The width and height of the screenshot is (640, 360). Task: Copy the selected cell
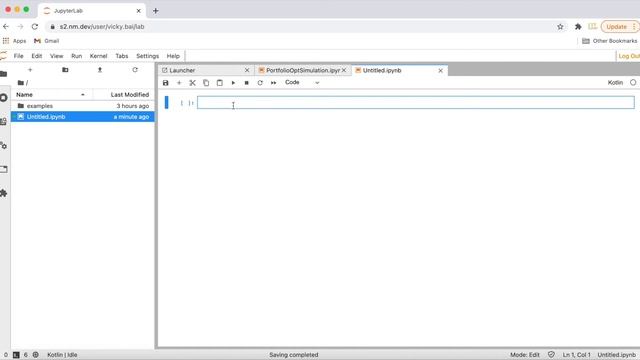tap(206, 83)
